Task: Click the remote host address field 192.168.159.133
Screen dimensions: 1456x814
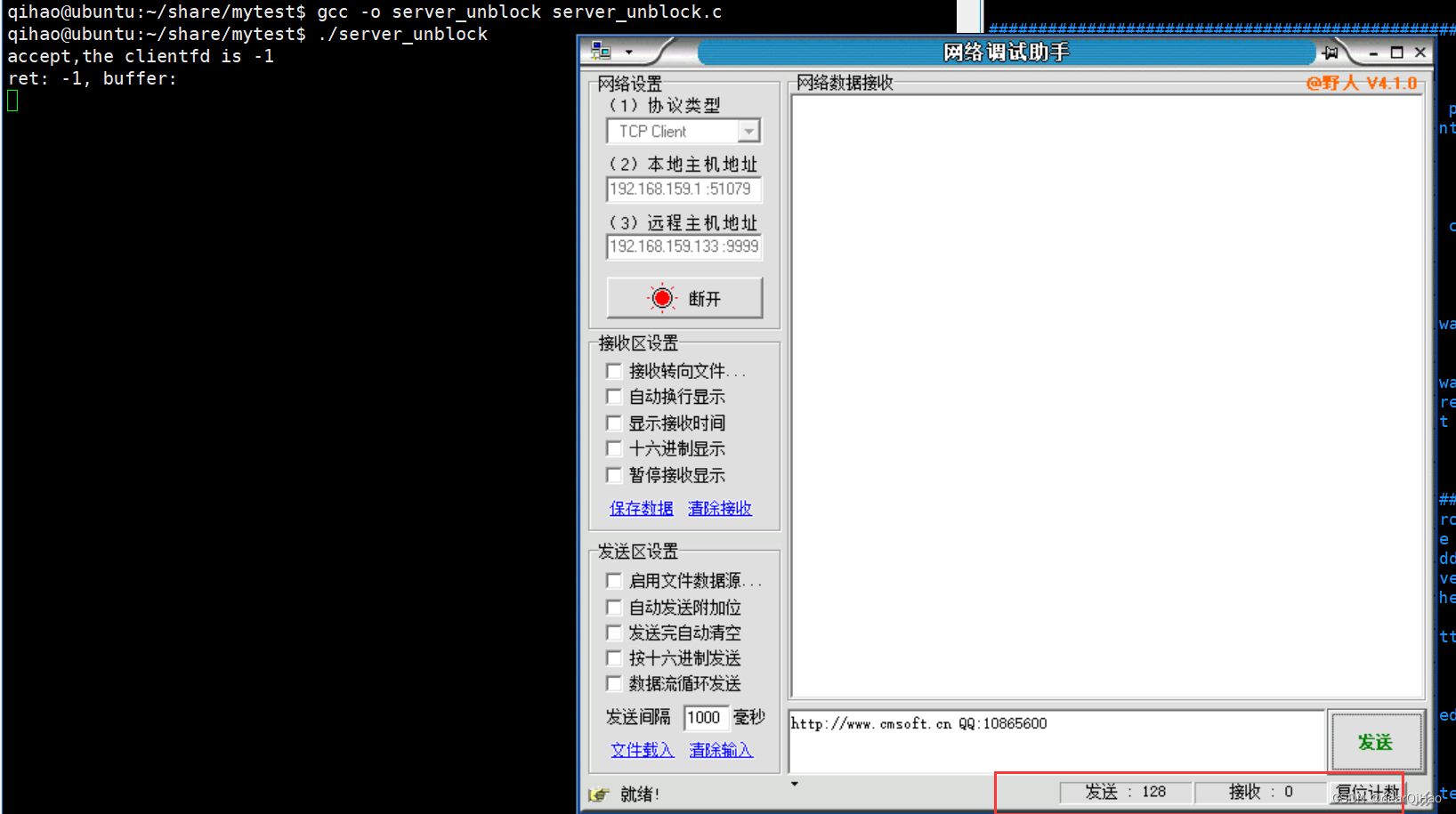Action: 684,246
